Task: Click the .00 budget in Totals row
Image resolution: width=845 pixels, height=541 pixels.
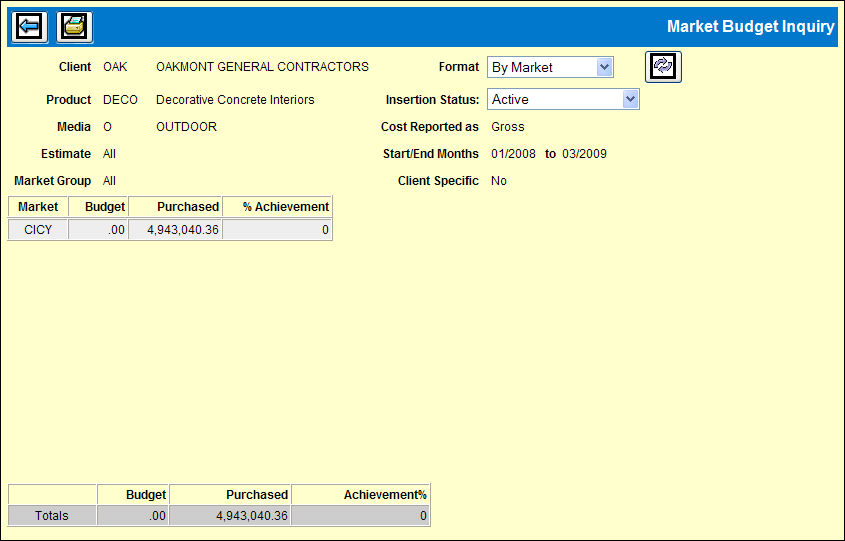Action: [x=133, y=516]
